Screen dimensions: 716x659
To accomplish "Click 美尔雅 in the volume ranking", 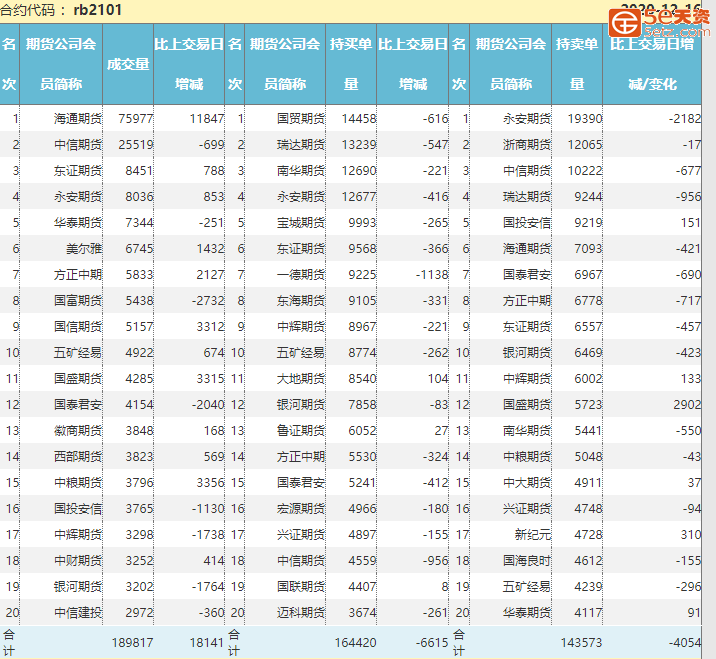I will coord(84,249).
